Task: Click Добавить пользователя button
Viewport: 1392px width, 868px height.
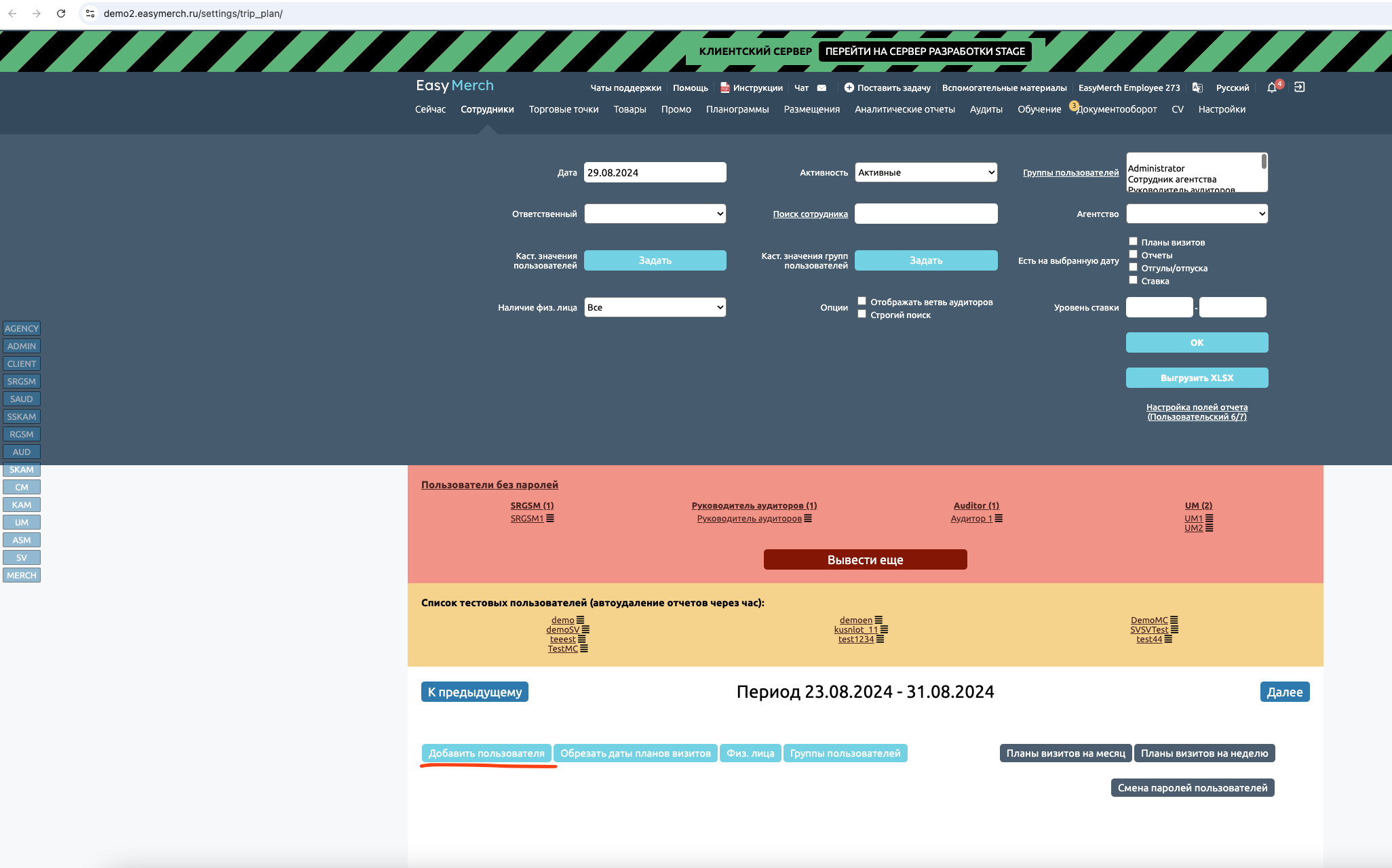Action: pyautogui.click(x=486, y=753)
